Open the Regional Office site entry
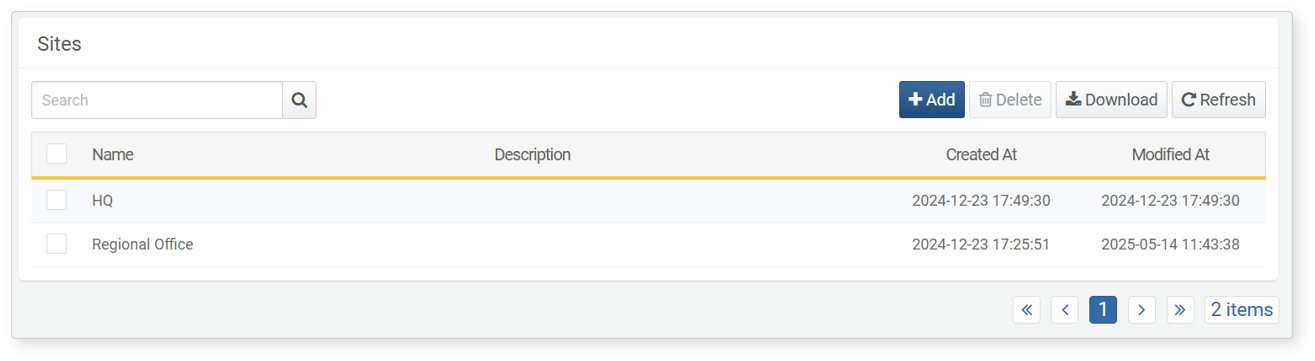Viewport: 1315px width, 361px height. pos(143,245)
